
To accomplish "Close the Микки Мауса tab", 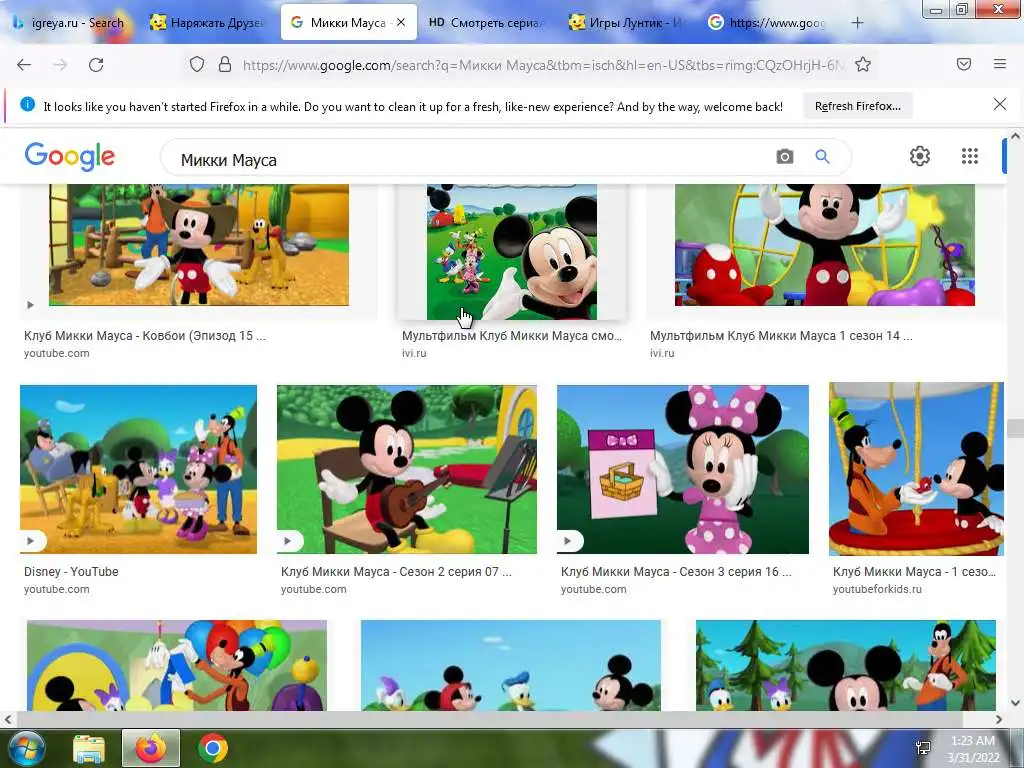I will [x=401, y=22].
